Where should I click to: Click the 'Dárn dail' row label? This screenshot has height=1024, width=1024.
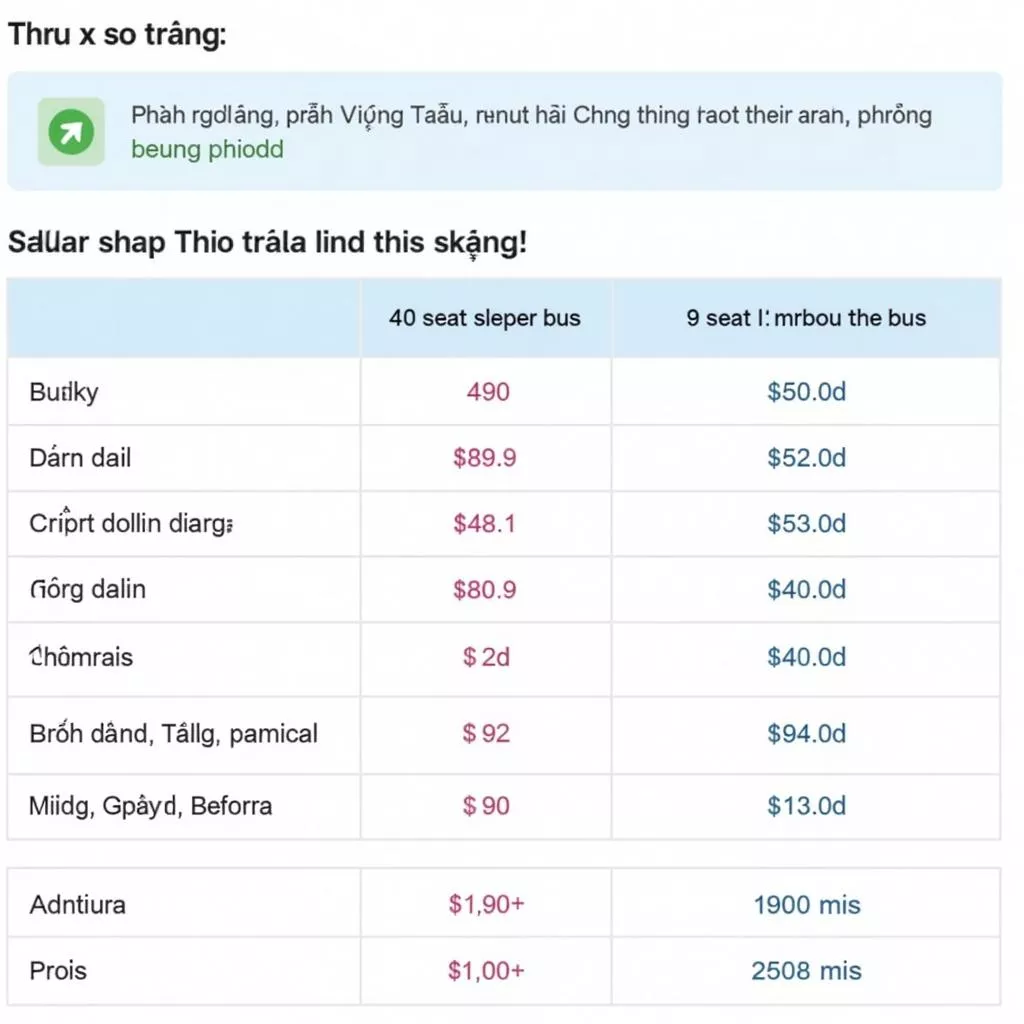tap(80, 458)
